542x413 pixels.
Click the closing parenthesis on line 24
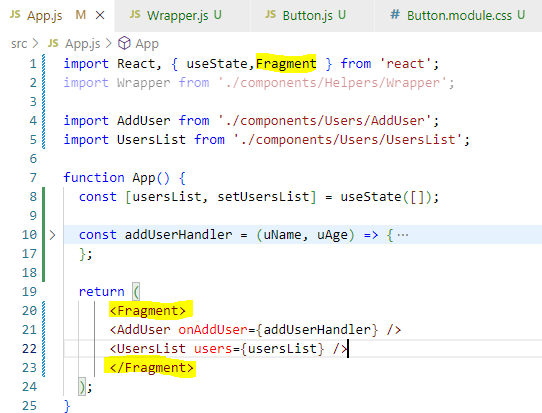82,387
